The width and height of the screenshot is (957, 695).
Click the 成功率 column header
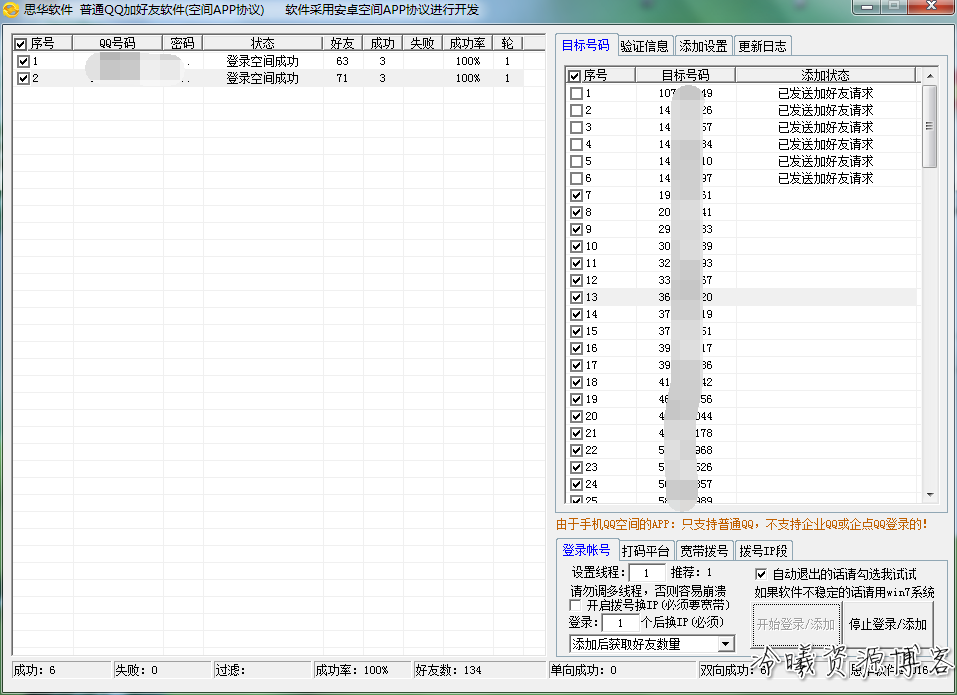(468, 43)
